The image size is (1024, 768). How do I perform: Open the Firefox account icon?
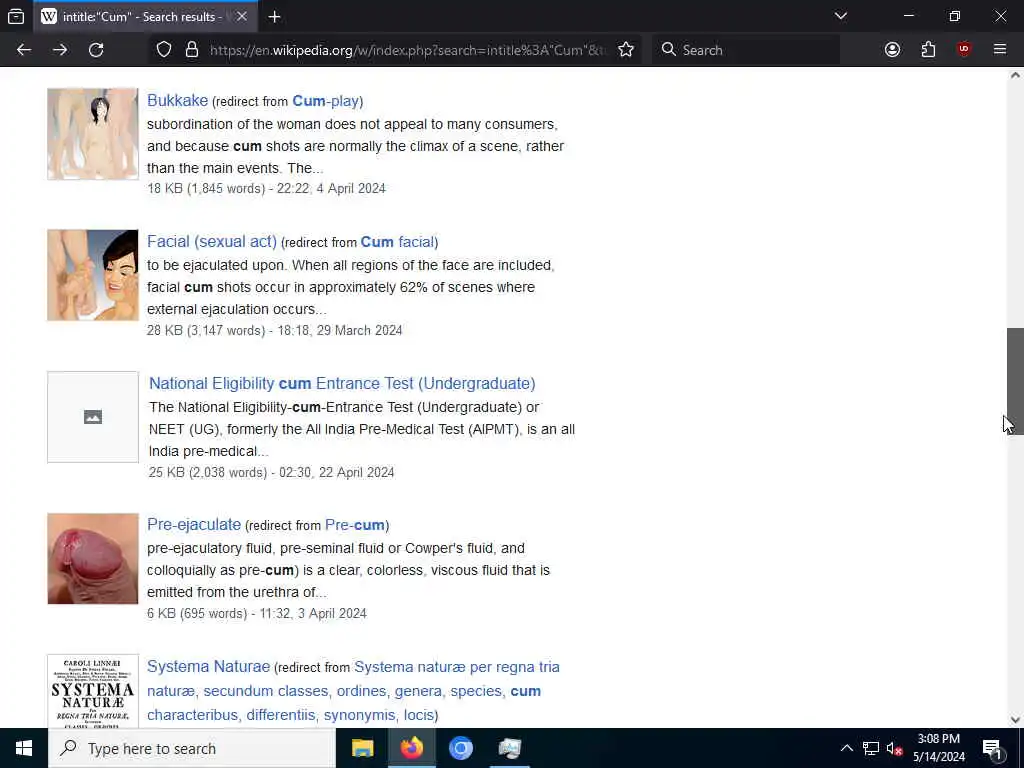[892, 50]
